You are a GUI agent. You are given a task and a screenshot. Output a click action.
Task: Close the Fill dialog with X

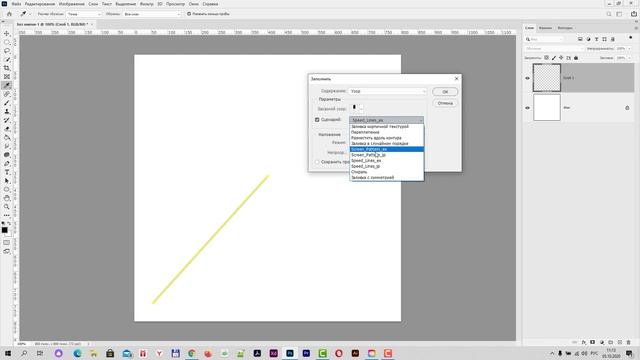[456, 78]
